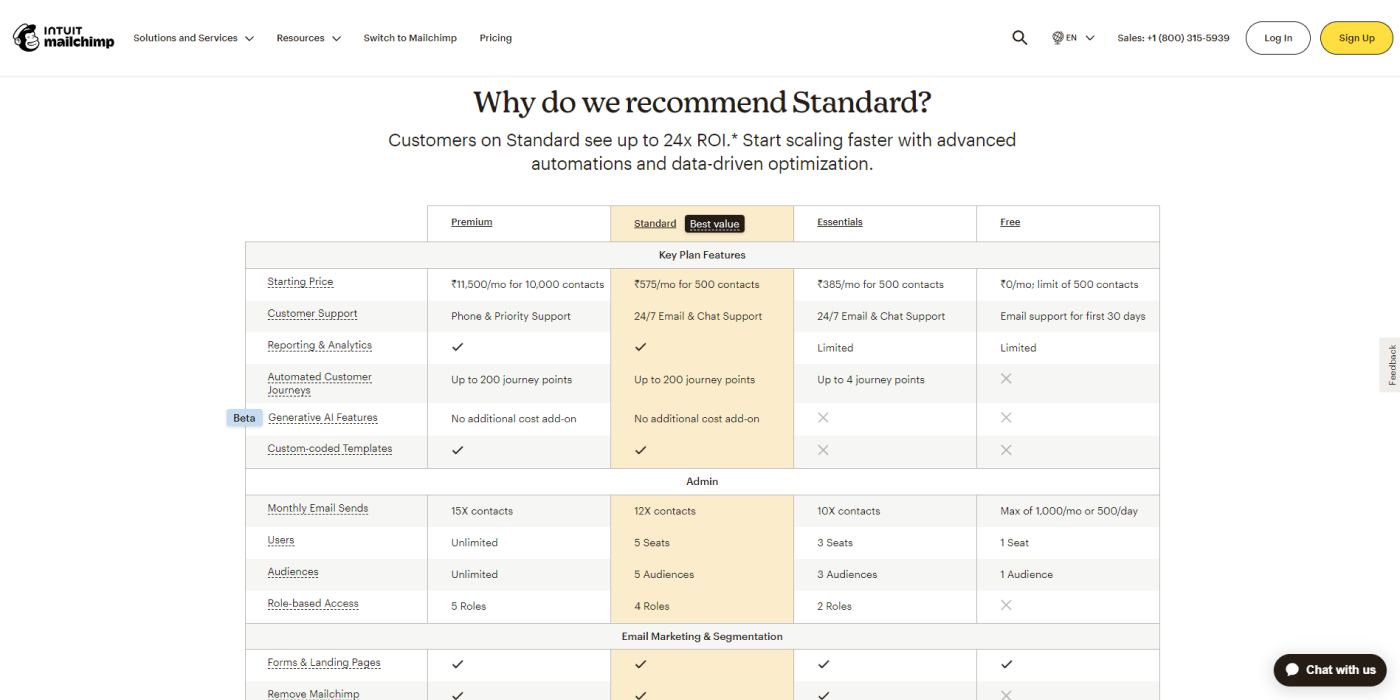Click the Reporting & Analytics feature label

click(319, 346)
